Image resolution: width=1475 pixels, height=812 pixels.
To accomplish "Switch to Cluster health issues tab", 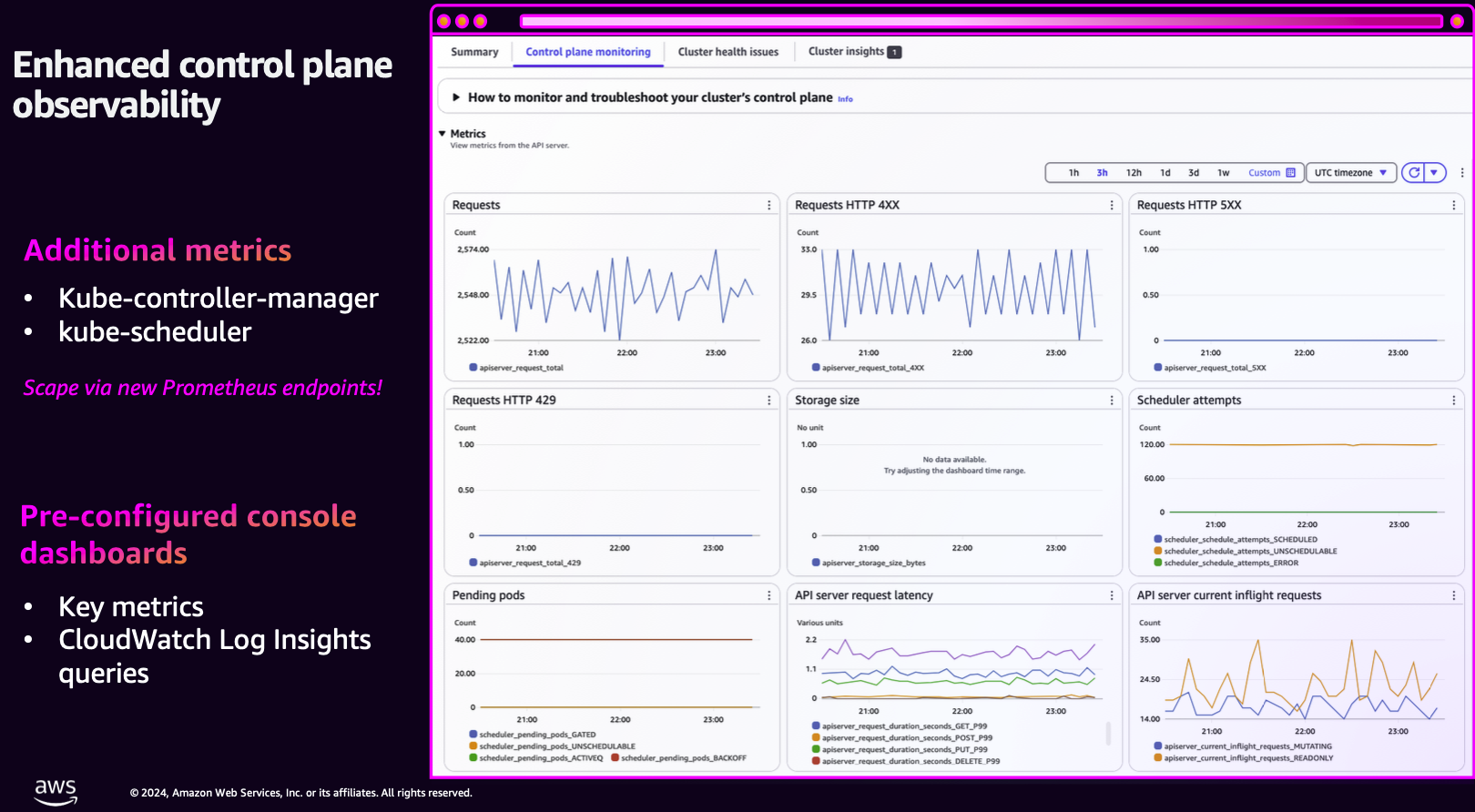I will pos(728,52).
